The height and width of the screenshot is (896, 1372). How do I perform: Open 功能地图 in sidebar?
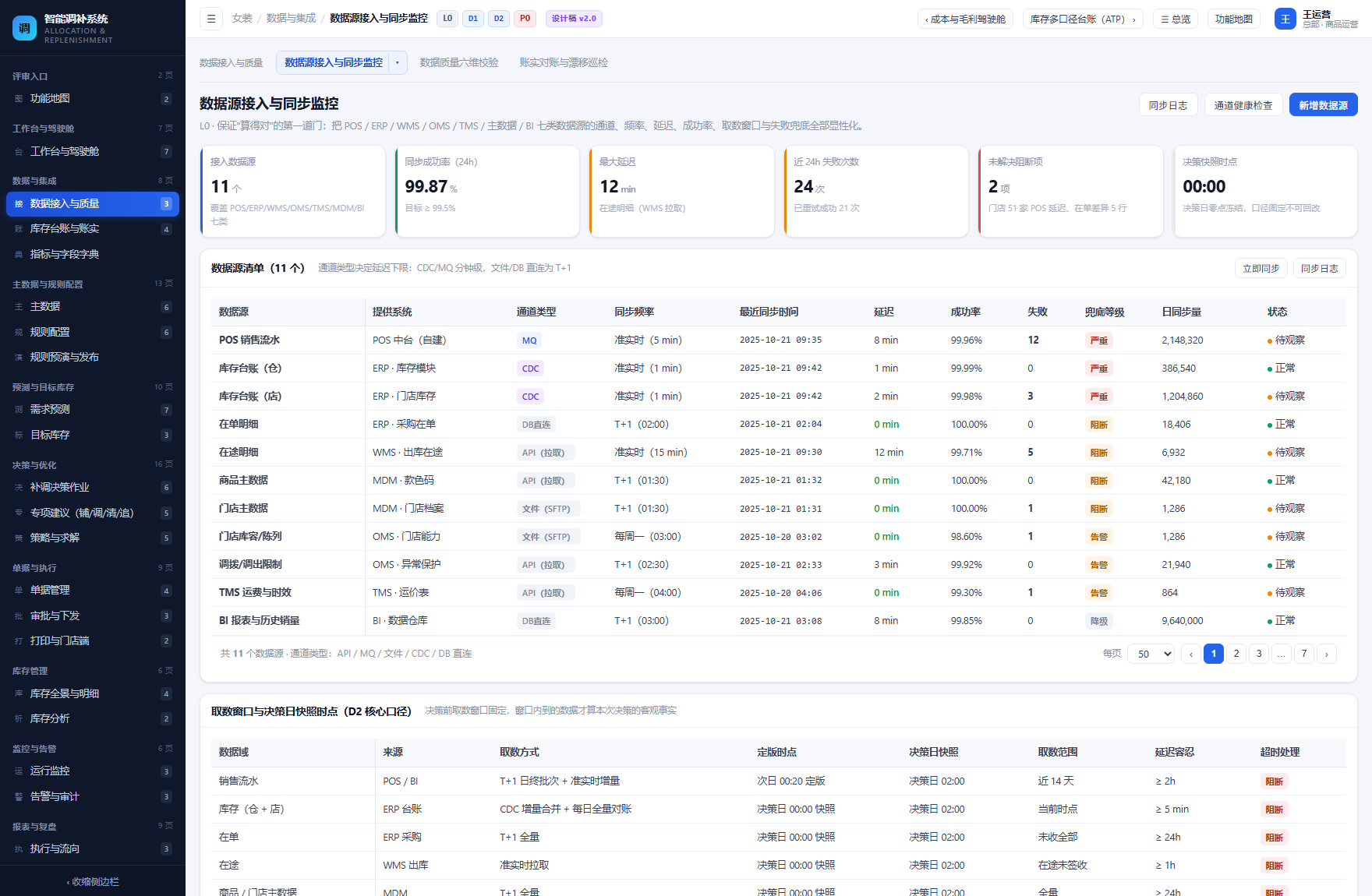coord(93,99)
